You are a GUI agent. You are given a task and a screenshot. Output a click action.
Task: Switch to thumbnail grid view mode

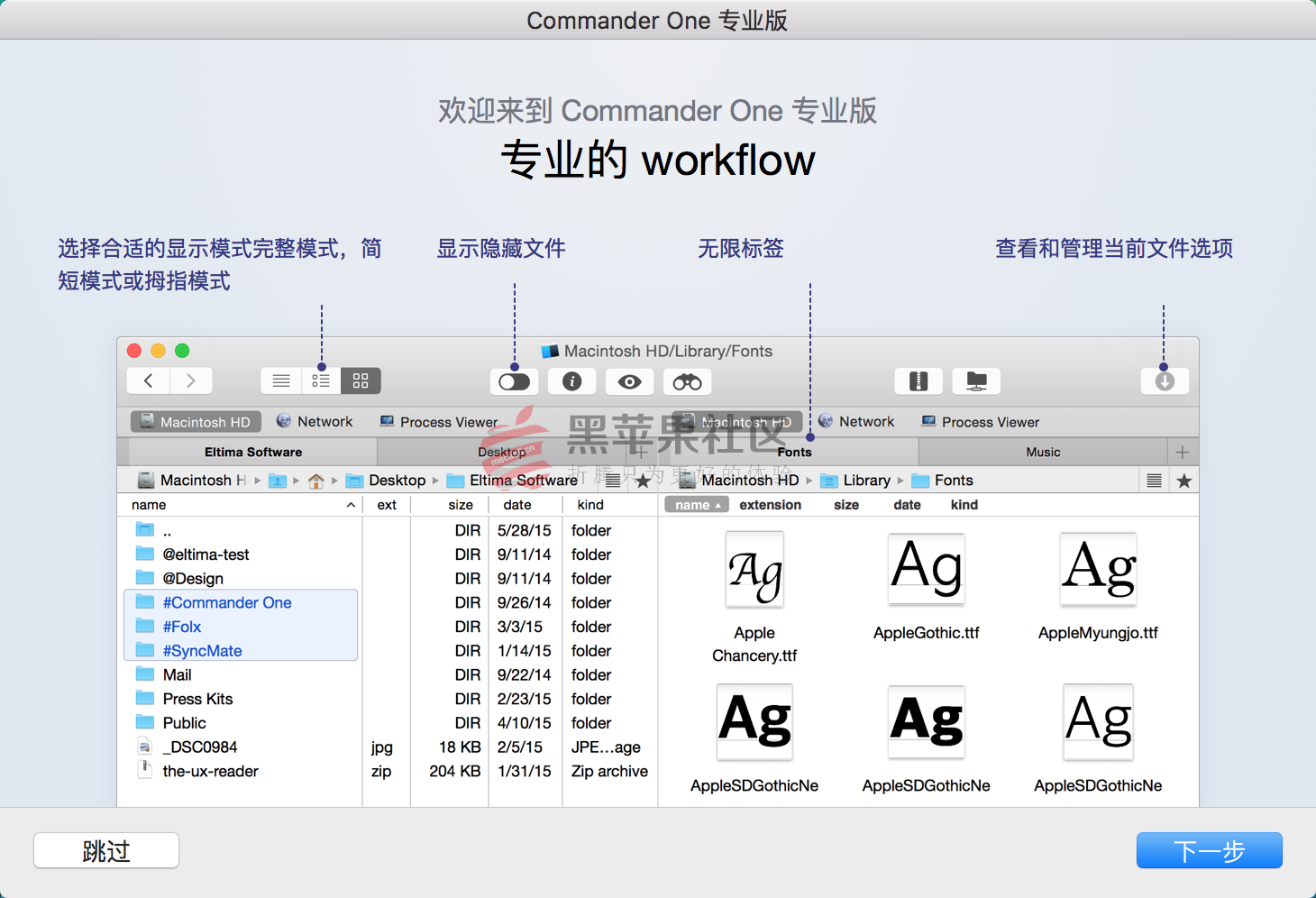click(361, 380)
